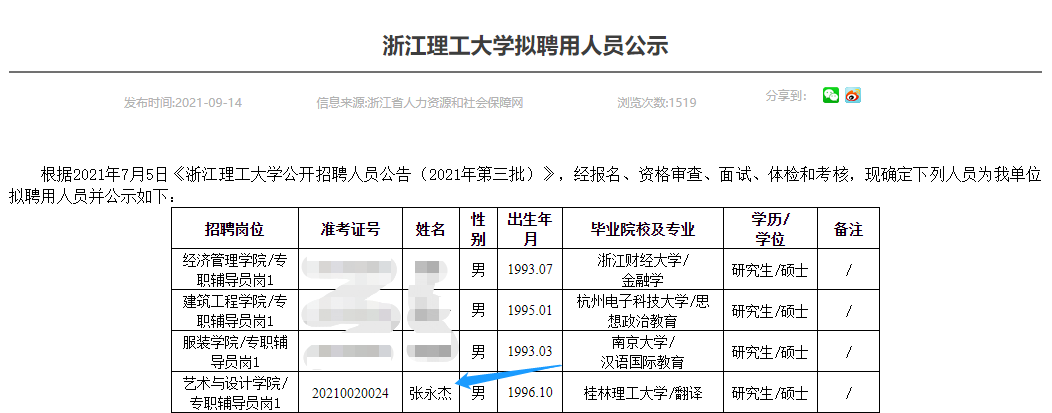Click birth date 1993.07
The width and height of the screenshot is (1052, 413).
click(529, 270)
